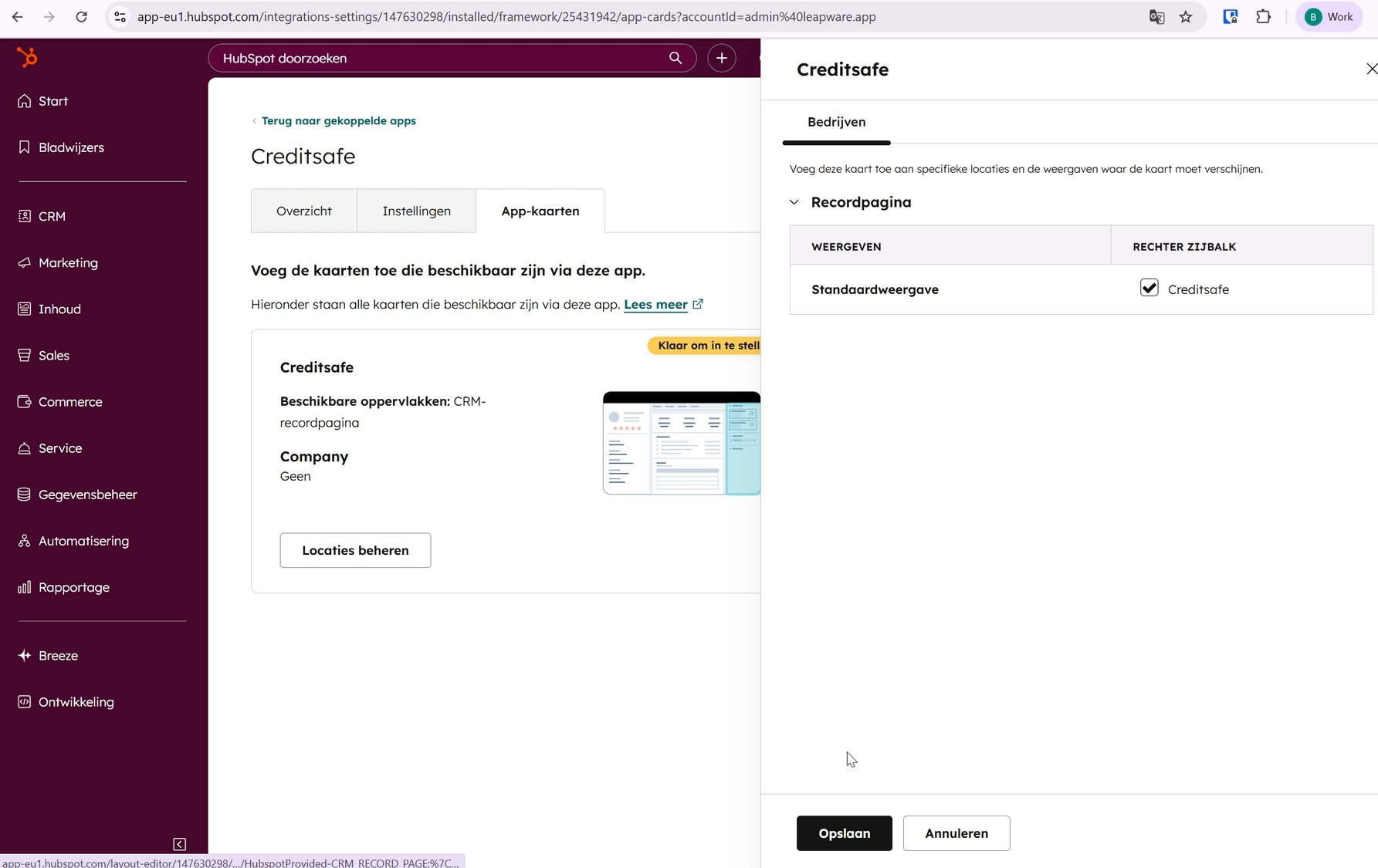Image resolution: width=1378 pixels, height=868 pixels.
Task: Open Breeze AI from the sidebar
Action: pyautogui.click(x=58, y=656)
